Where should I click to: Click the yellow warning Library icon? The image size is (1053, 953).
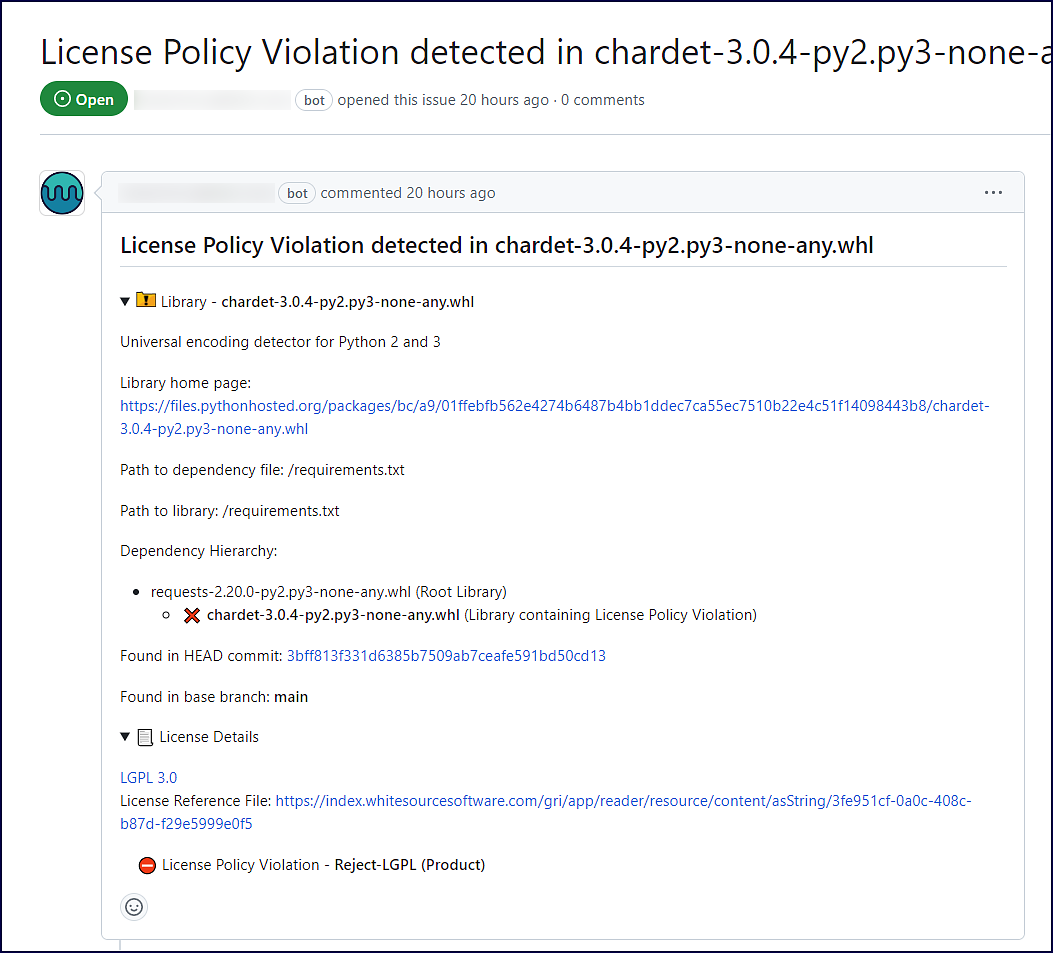(146, 300)
